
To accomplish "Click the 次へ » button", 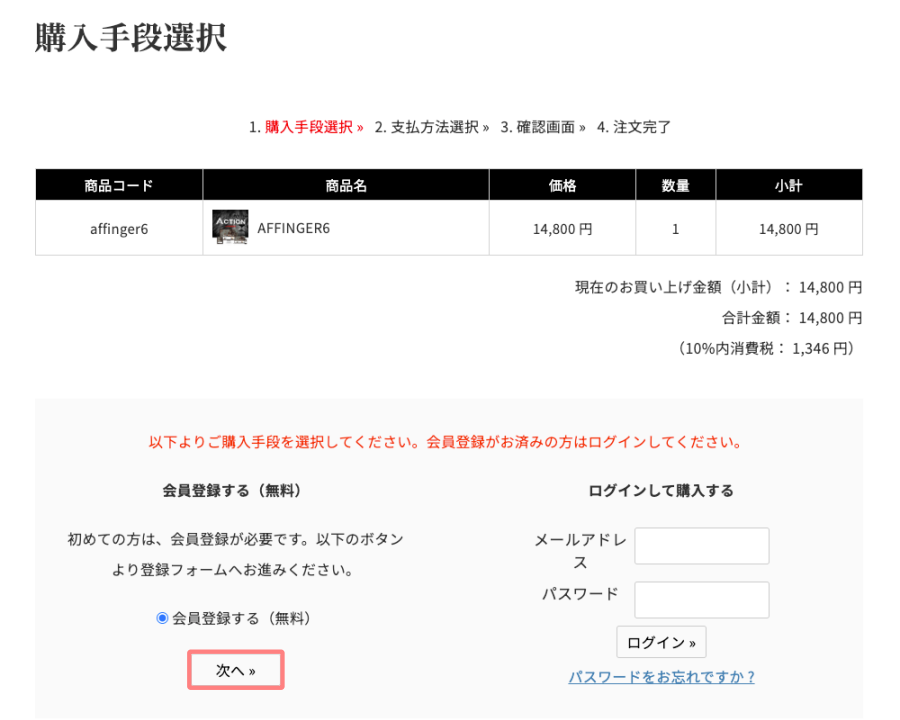I will coord(235,670).
